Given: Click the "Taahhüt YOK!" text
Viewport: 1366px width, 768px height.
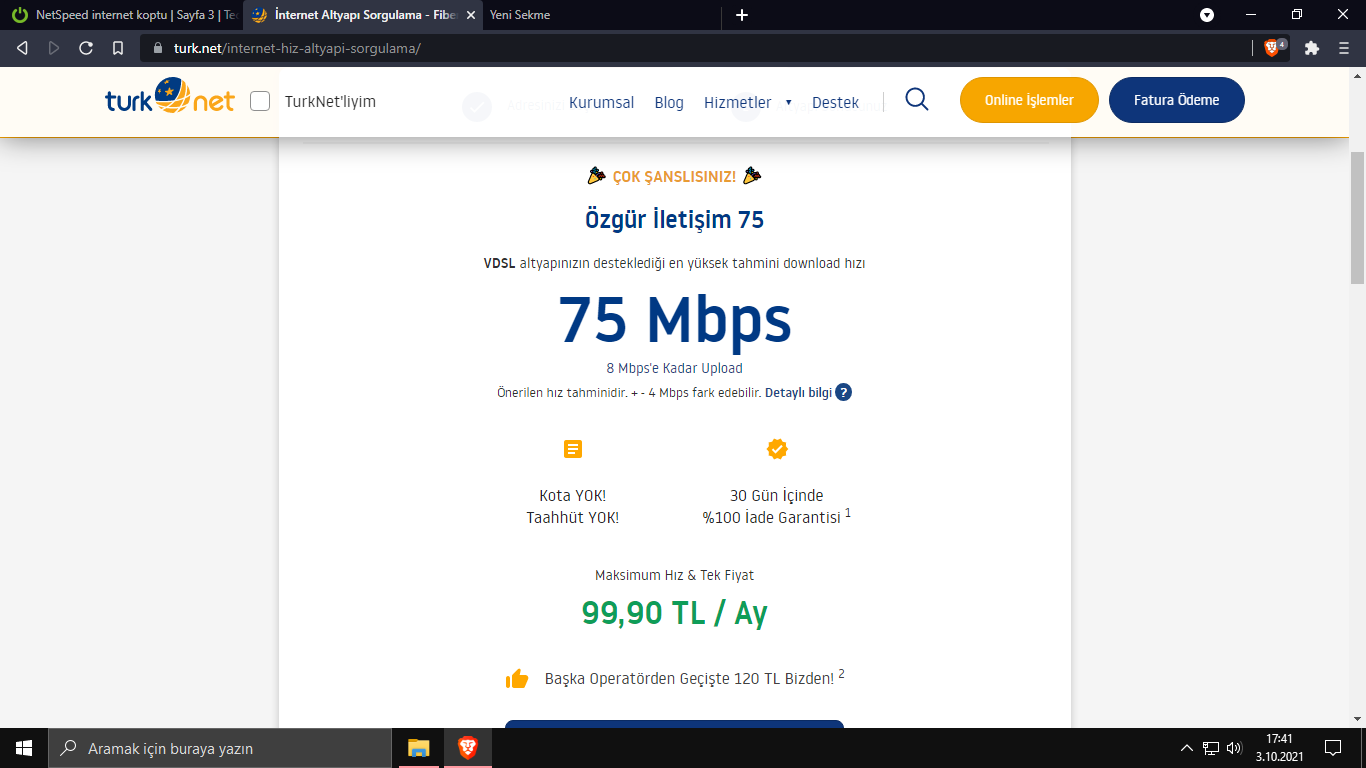Looking at the screenshot, I should point(573,518).
